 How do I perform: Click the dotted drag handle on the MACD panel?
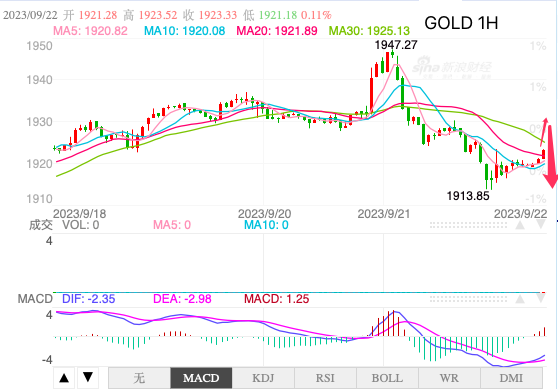point(468,299)
